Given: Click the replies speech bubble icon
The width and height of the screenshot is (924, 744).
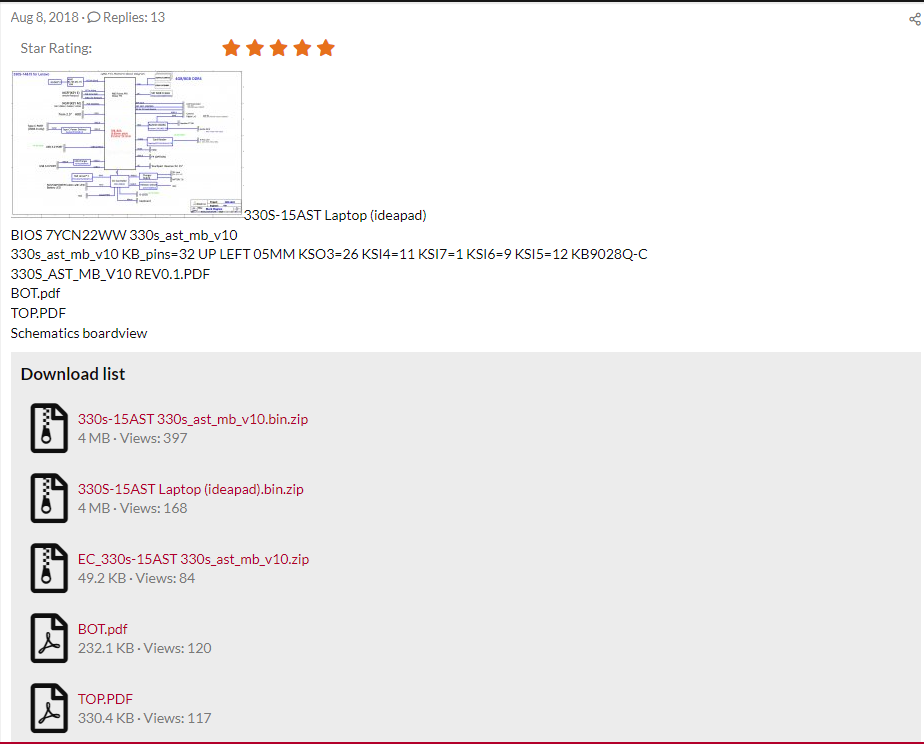Looking at the screenshot, I should coord(93,18).
